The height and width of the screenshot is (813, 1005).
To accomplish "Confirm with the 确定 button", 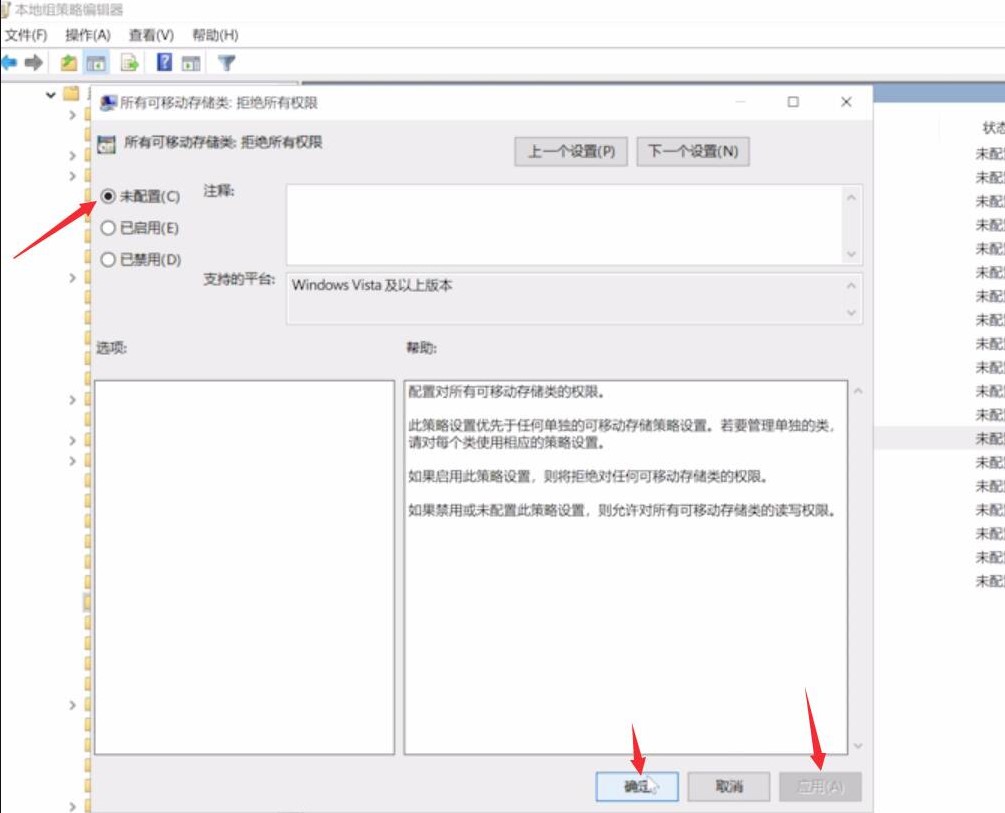I will tap(637, 786).
